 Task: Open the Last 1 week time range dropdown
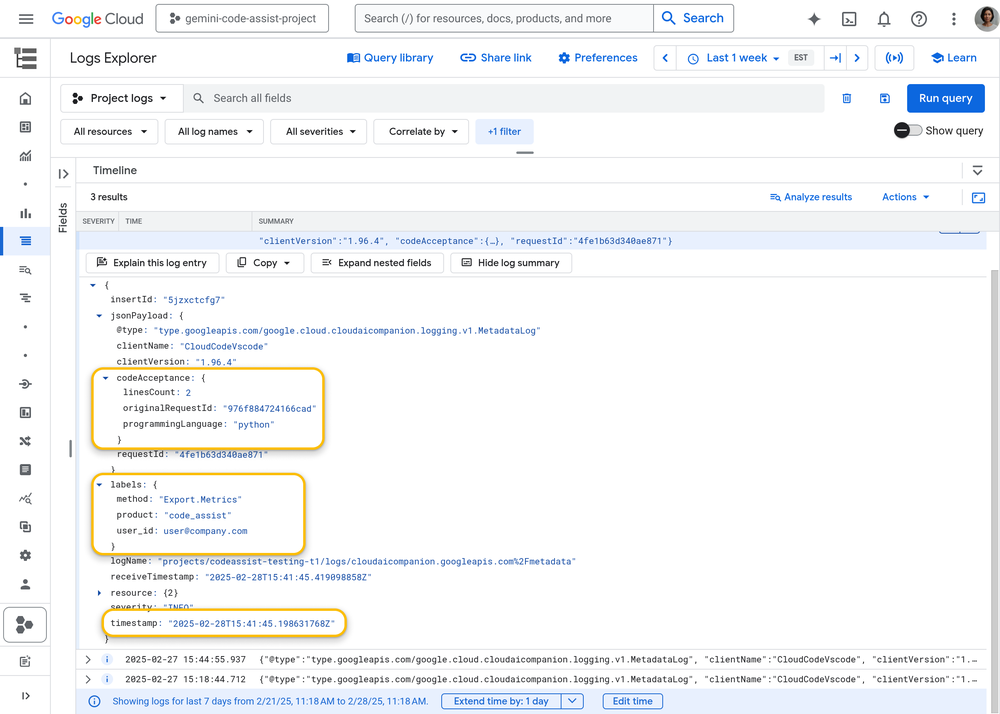[733, 58]
